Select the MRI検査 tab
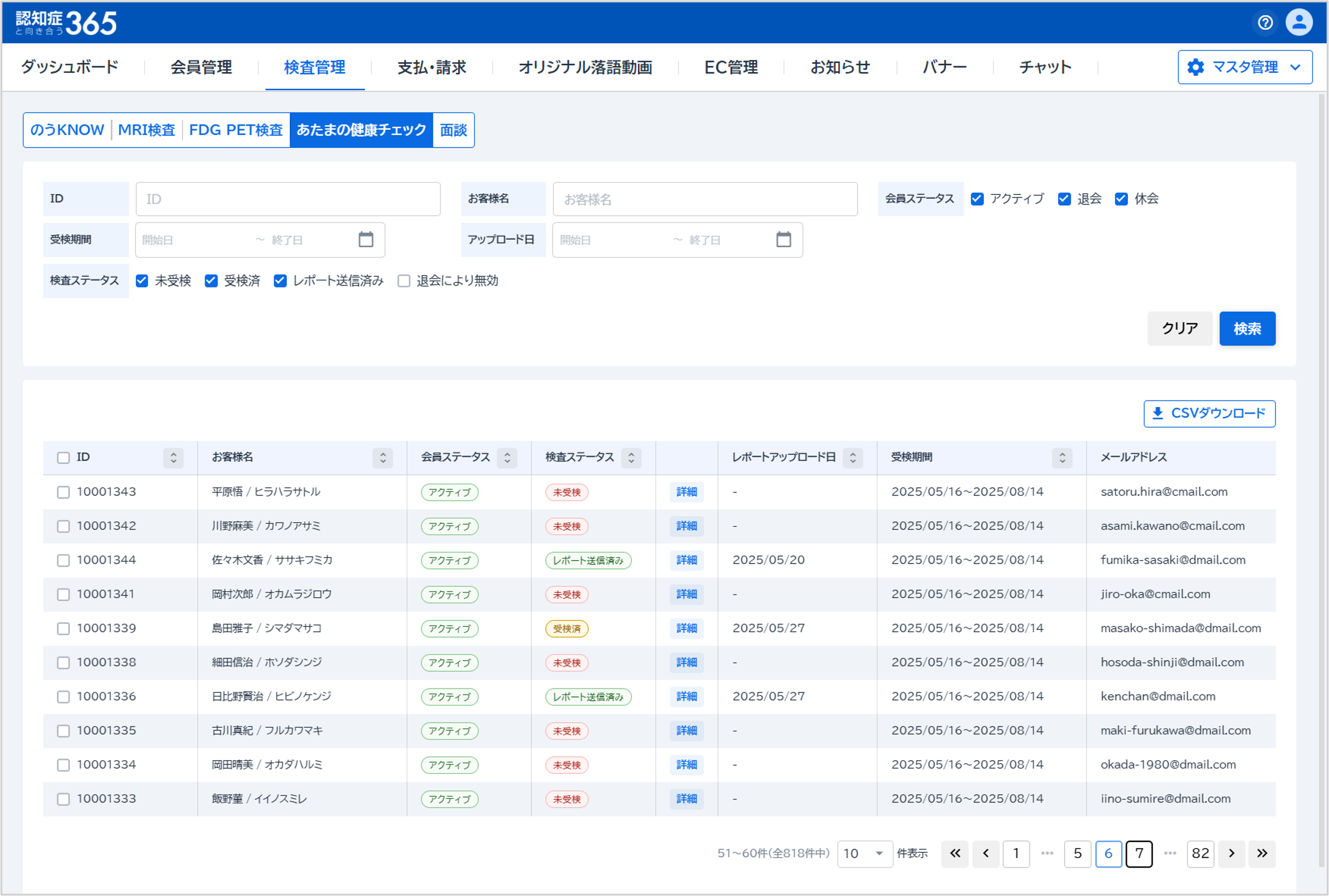Image resolution: width=1329 pixels, height=896 pixels. (x=146, y=130)
